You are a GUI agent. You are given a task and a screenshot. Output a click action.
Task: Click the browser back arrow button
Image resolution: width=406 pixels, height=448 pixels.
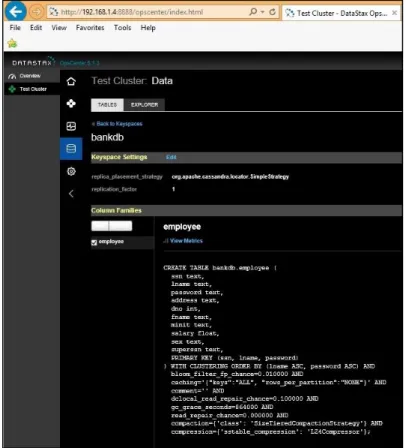tap(15, 12)
